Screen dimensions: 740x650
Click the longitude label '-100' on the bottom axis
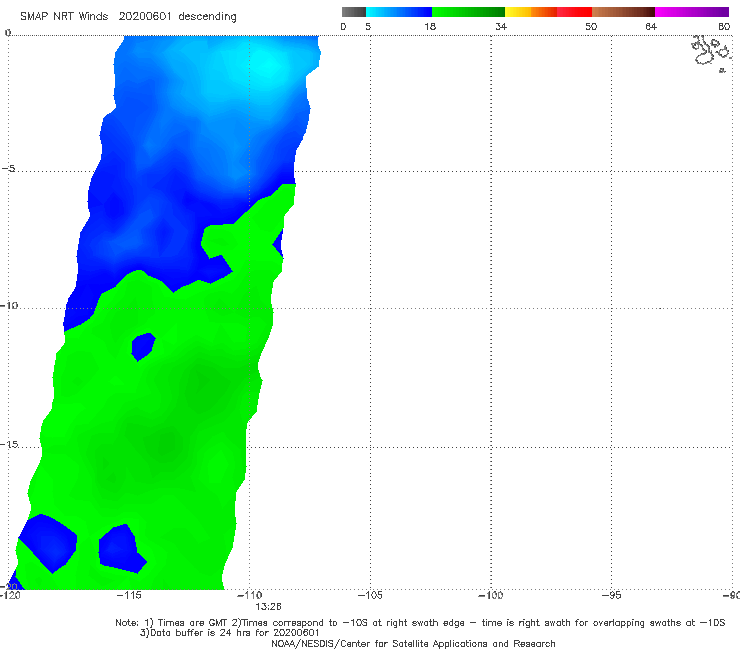pyautogui.click(x=491, y=595)
